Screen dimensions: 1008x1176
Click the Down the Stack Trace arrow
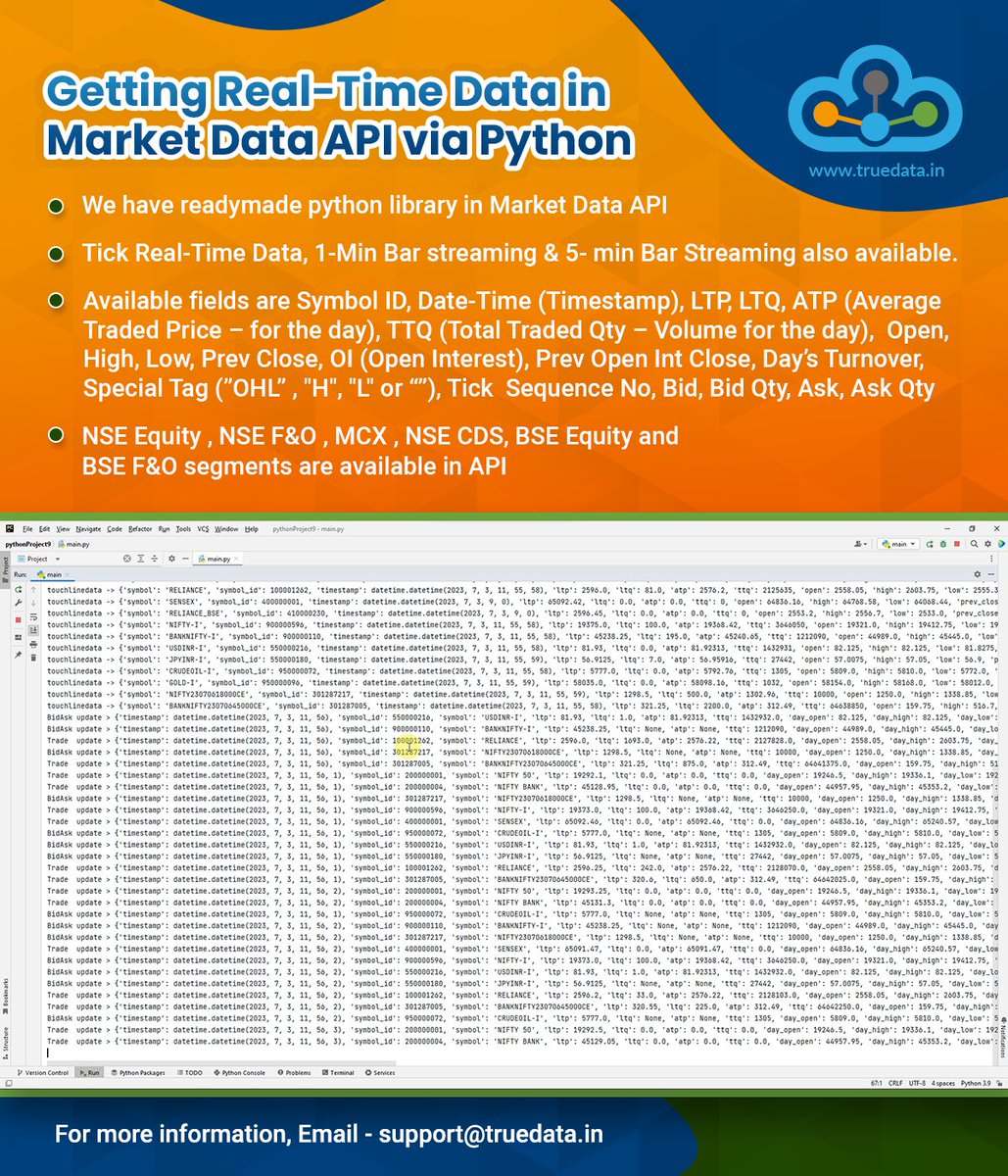(x=33, y=603)
